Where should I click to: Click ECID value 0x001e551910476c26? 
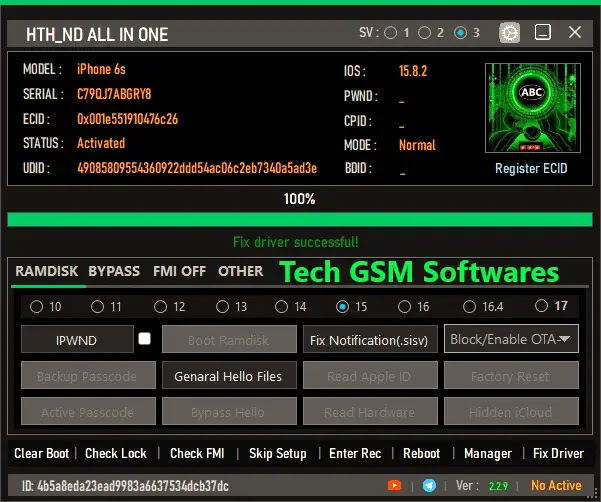(x=128, y=119)
